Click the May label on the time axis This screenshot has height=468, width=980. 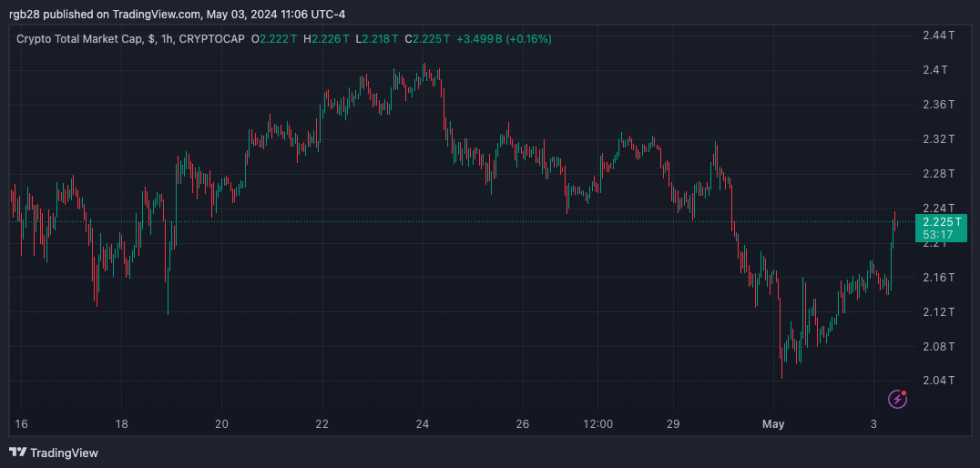pyautogui.click(x=773, y=424)
